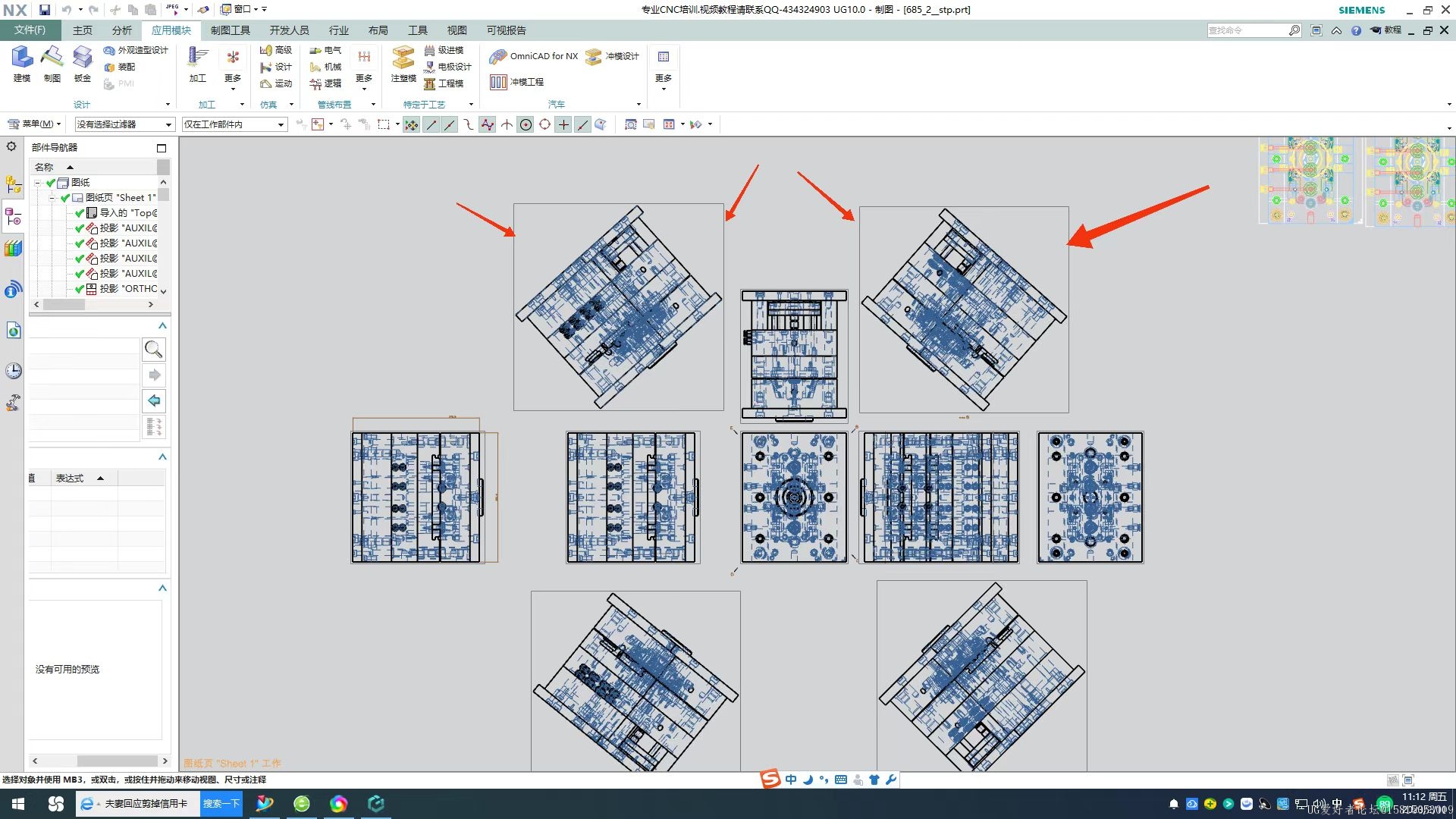1456x819 pixels.
Task: Collapse the 图纸页 "Sheet 1" node
Action: point(52,198)
